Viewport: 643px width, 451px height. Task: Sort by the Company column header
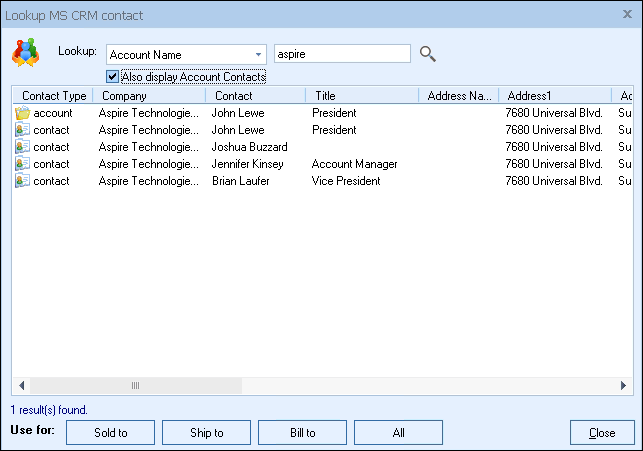click(x=148, y=96)
